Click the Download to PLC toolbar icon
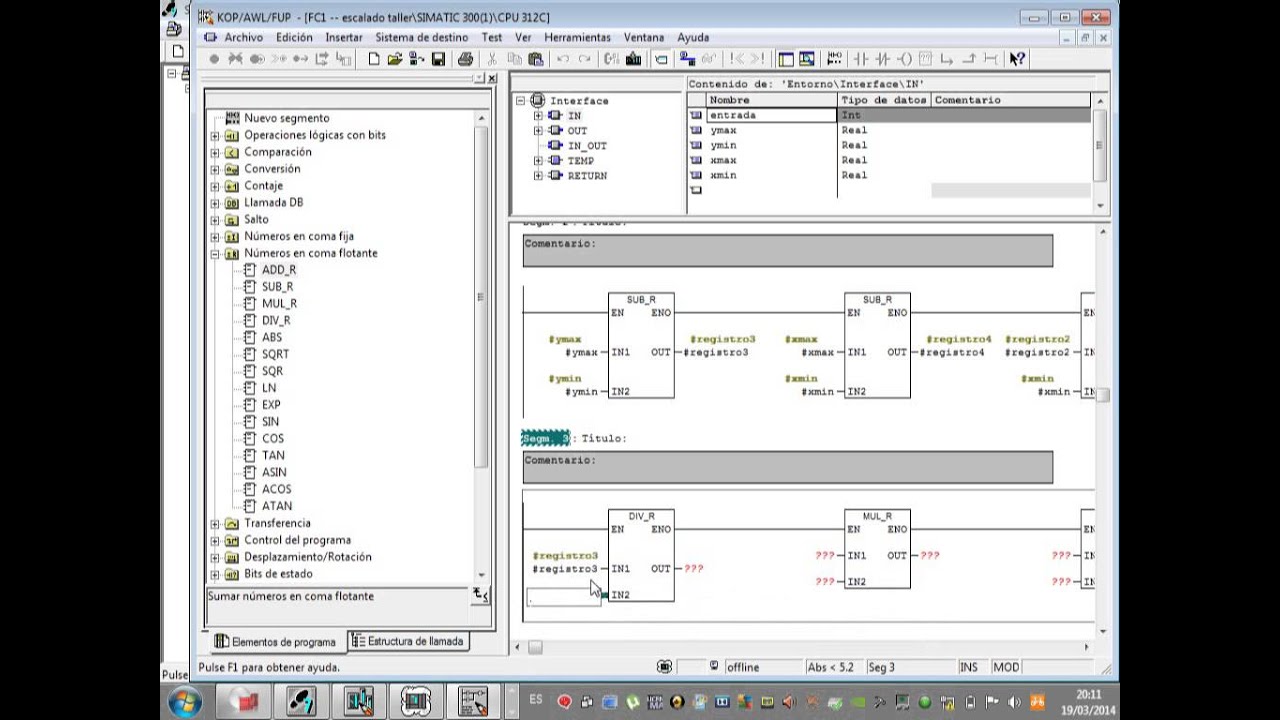This screenshot has height=720, width=1280. [x=633, y=59]
